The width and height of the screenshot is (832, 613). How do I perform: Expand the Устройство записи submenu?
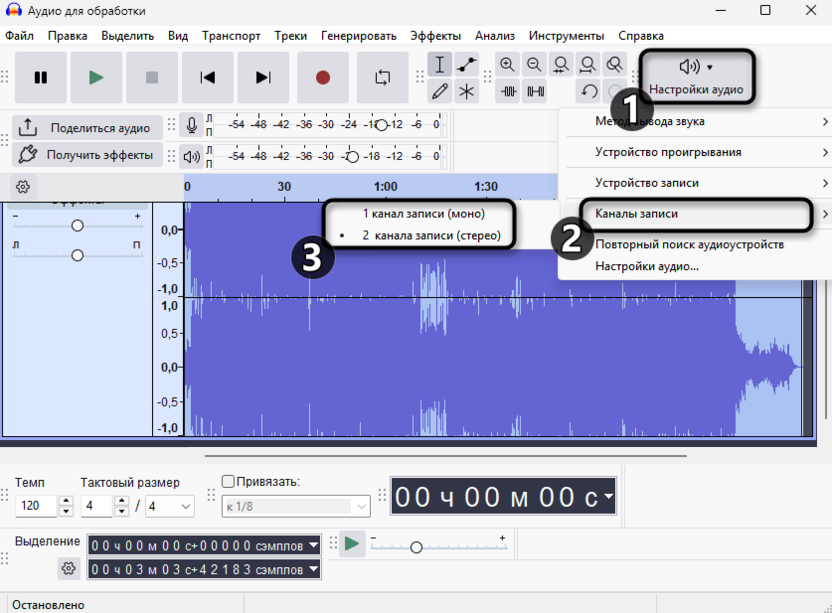click(698, 183)
